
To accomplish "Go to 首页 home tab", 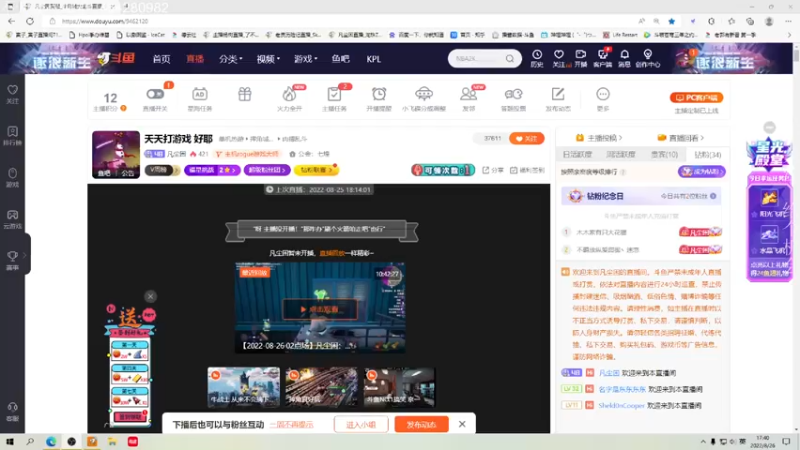I will (x=161, y=59).
